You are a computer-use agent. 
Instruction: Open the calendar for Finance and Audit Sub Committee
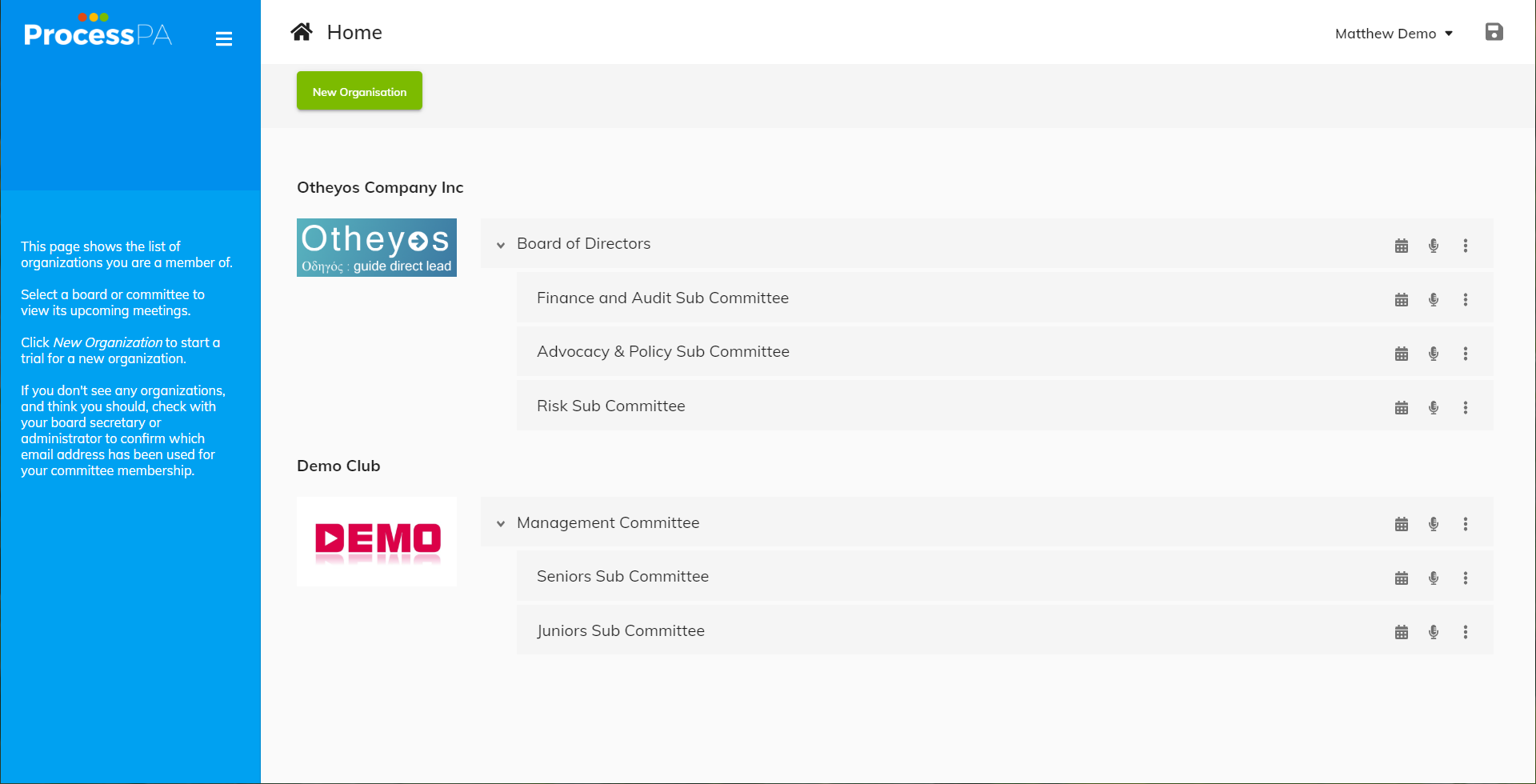(x=1401, y=298)
